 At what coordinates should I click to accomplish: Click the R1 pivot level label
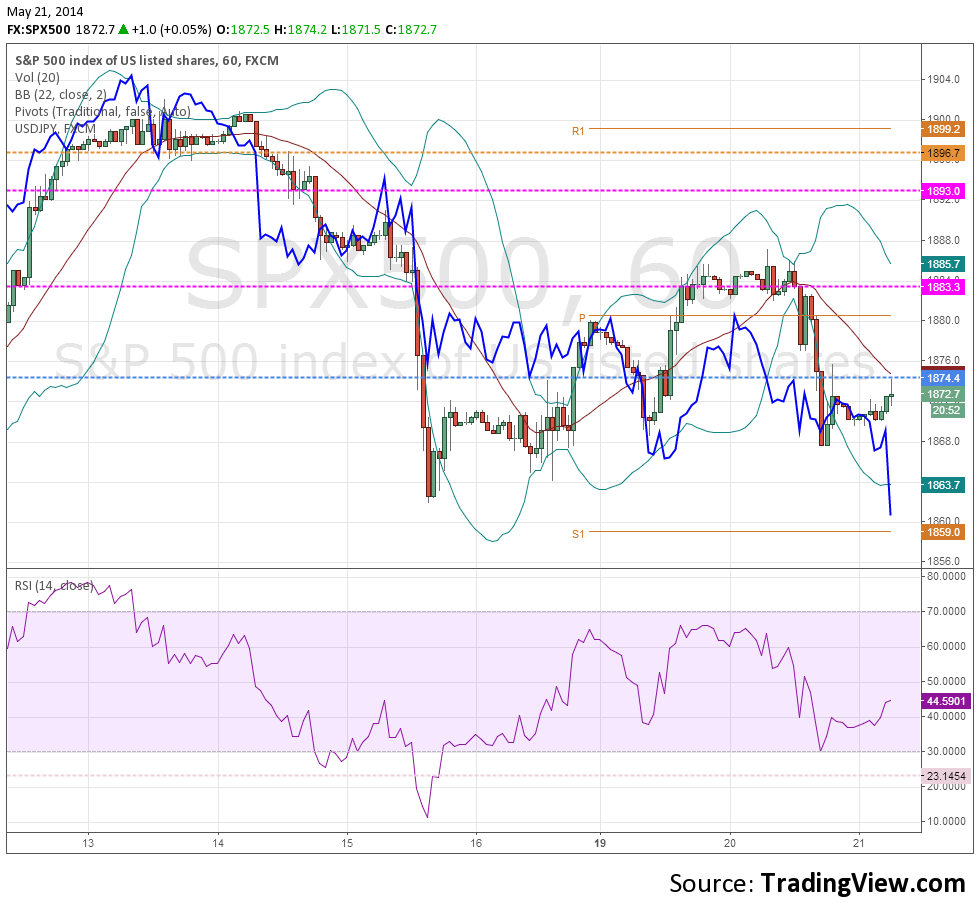(x=578, y=131)
